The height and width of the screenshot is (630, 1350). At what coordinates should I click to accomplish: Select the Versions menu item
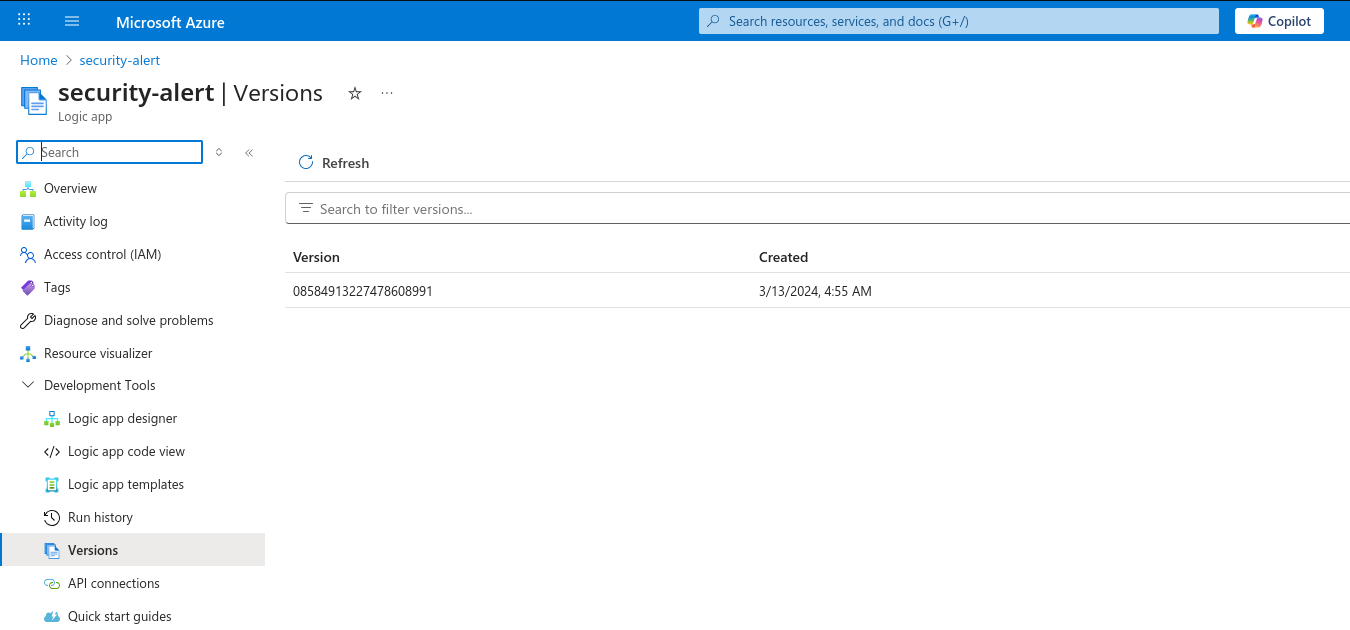(x=132, y=550)
